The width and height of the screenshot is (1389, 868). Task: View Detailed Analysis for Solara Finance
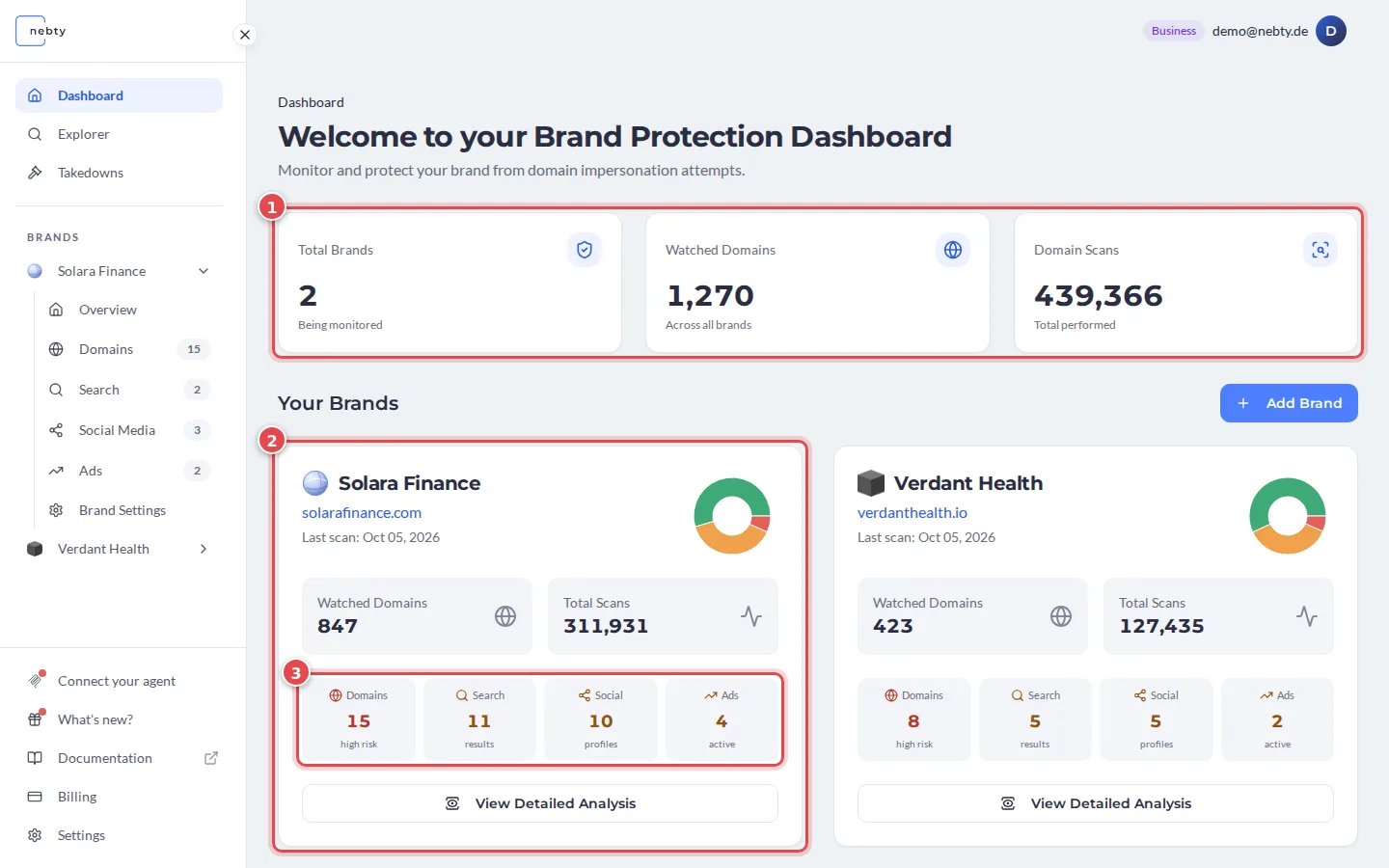(540, 803)
